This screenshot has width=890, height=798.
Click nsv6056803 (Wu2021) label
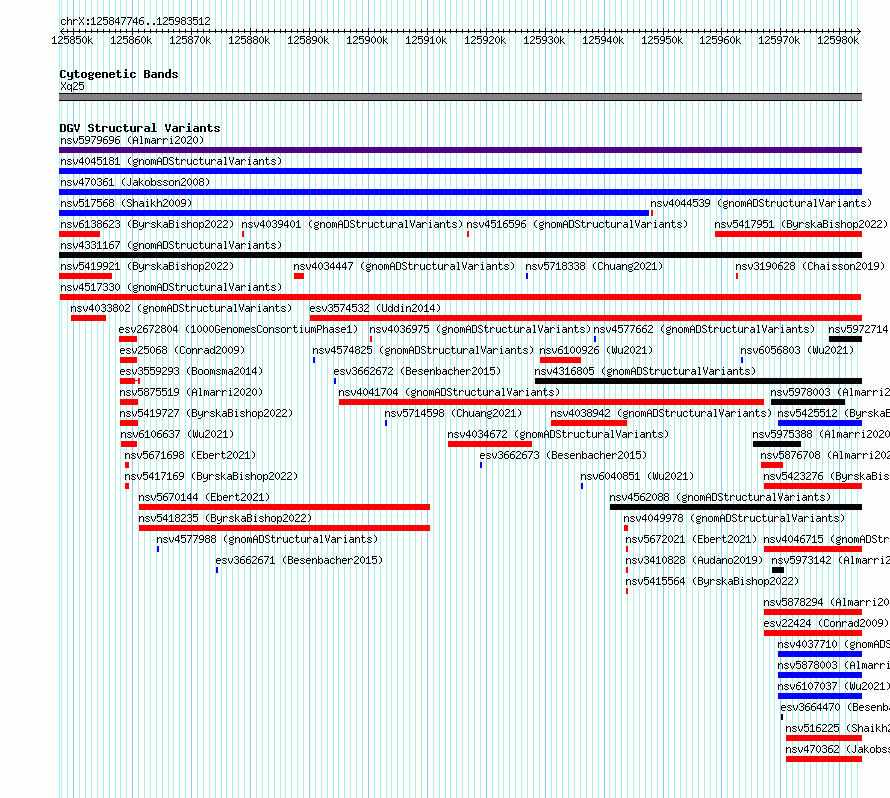[797, 350]
